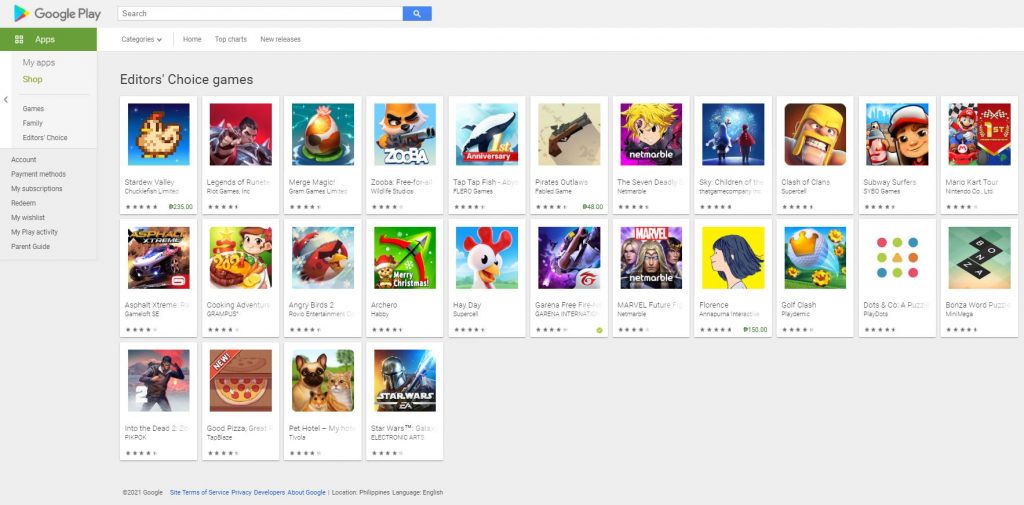Open the footer Privacy link
The width and height of the screenshot is (1024, 505).
click(x=242, y=493)
